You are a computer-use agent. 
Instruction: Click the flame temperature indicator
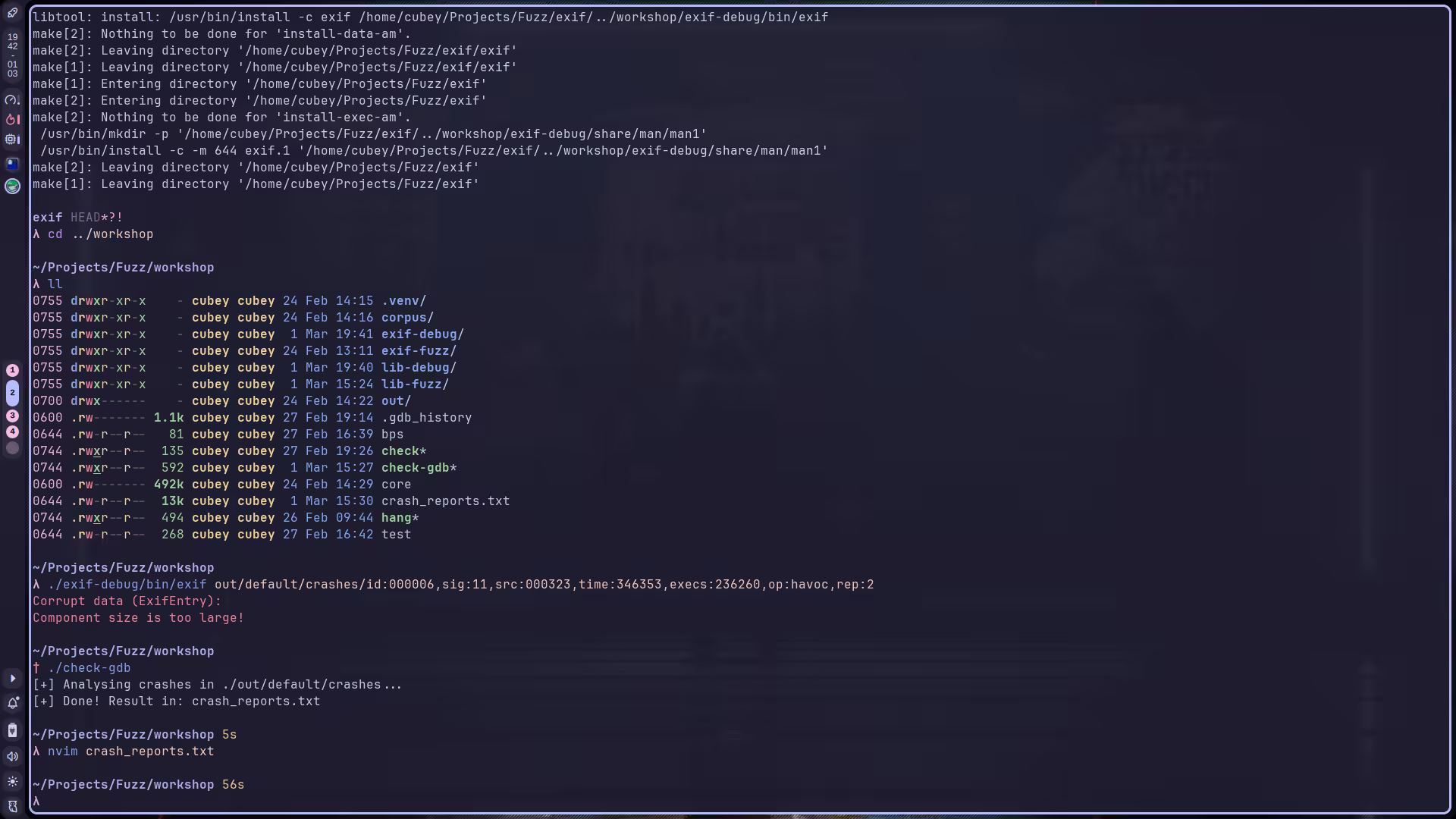point(12,119)
